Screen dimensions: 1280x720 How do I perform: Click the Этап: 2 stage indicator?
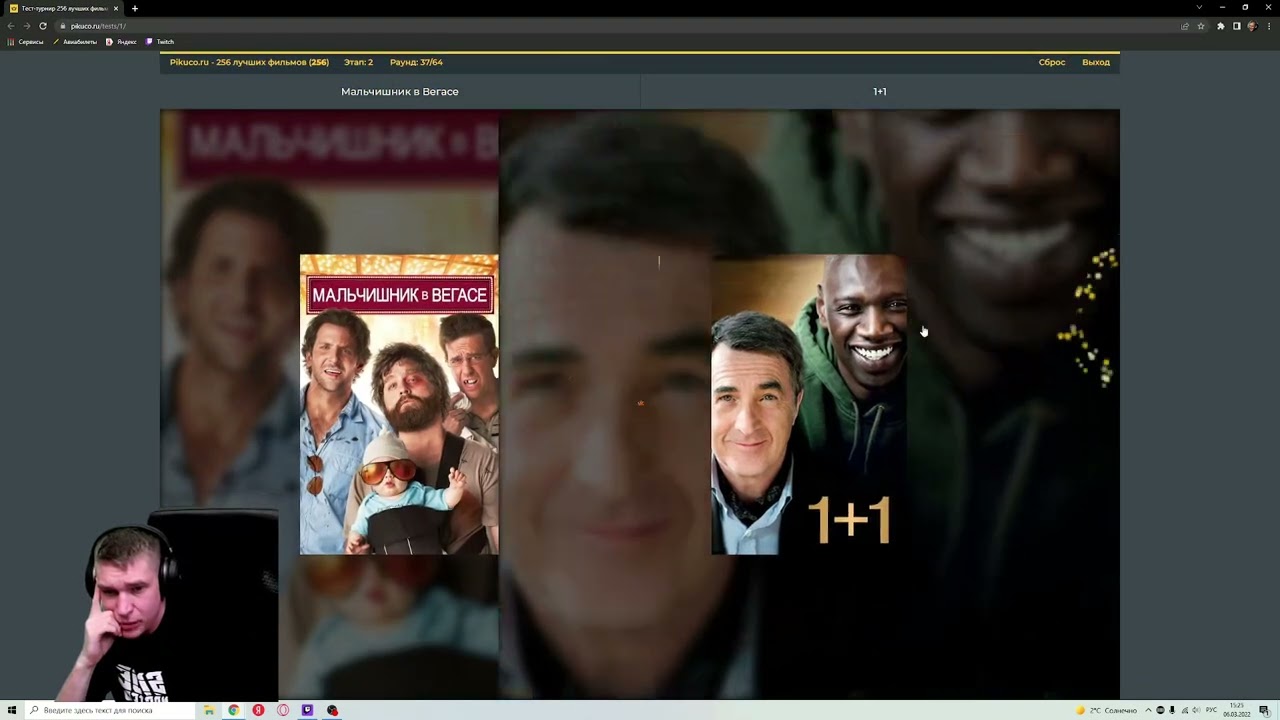click(x=358, y=62)
